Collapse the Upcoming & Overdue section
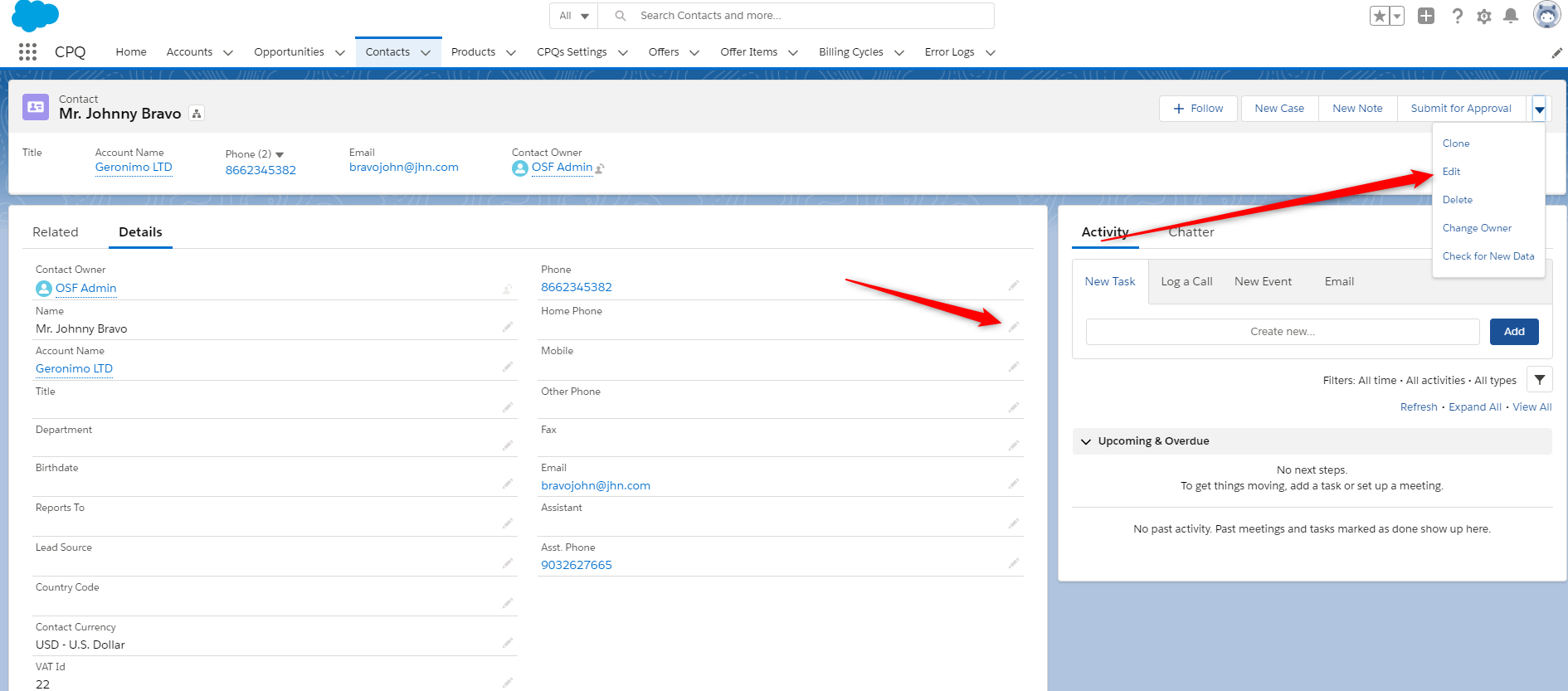This screenshot has height=691, width=1568. click(x=1086, y=441)
